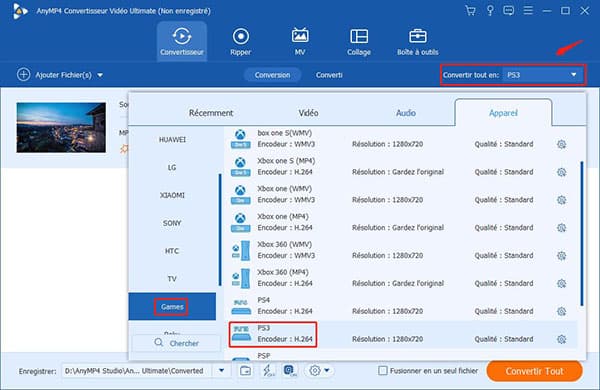The width and height of the screenshot is (600, 390).
Task: Open the hamburger menu icon
Action: point(528,10)
